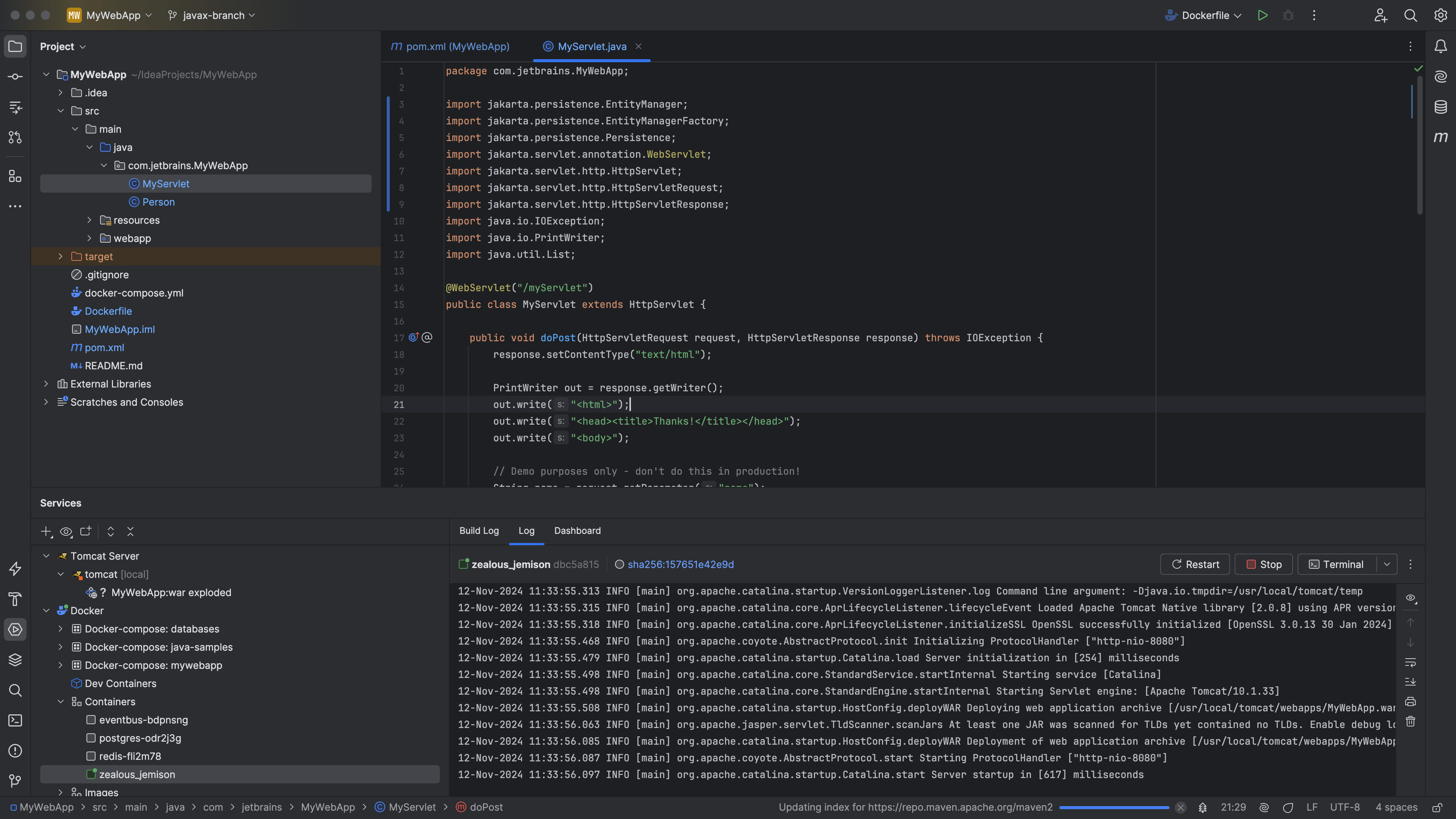Click the Restart container button
Viewport: 1456px width, 819px height.
point(1195,564)
